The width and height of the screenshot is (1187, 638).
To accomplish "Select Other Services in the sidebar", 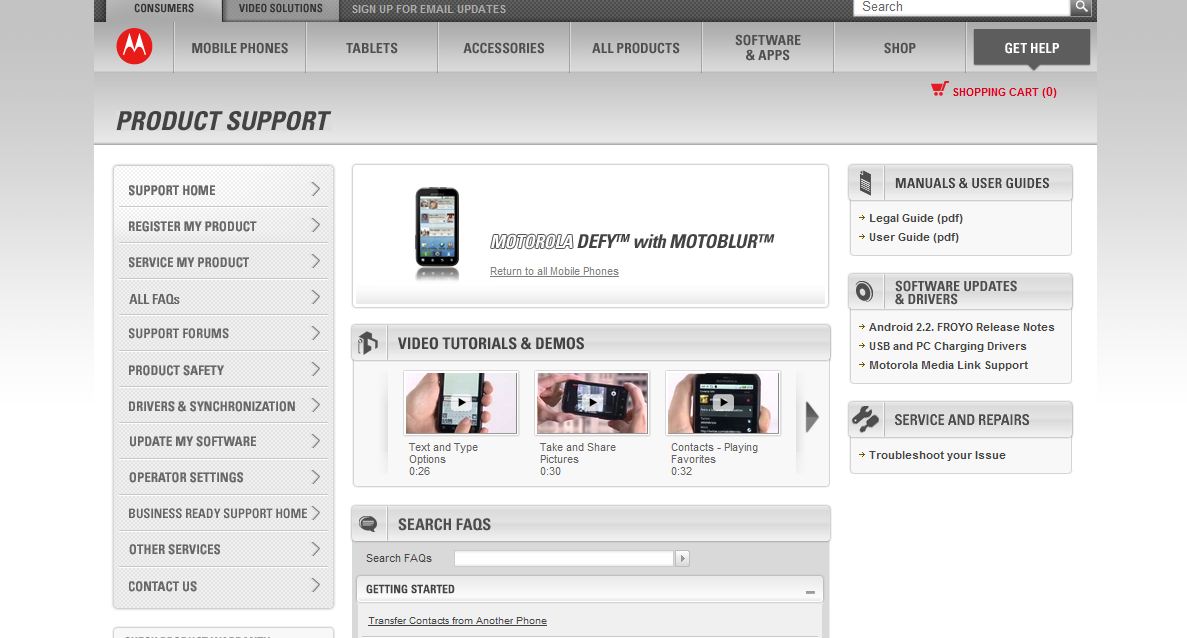I will click(223, 549).
